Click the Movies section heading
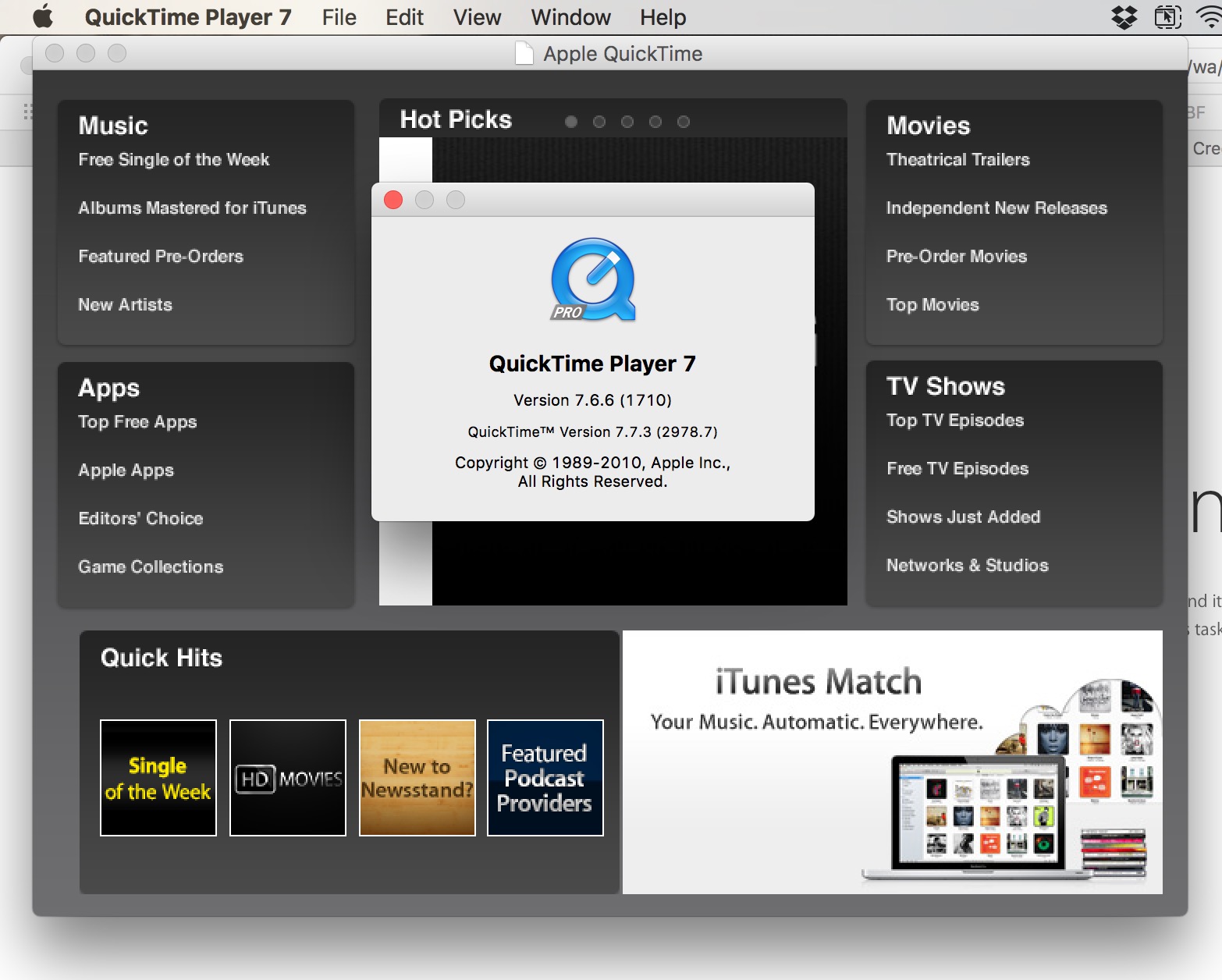The width and height of the screenshot is (1222, 980). pyautogui.click(x=928, y=126)
